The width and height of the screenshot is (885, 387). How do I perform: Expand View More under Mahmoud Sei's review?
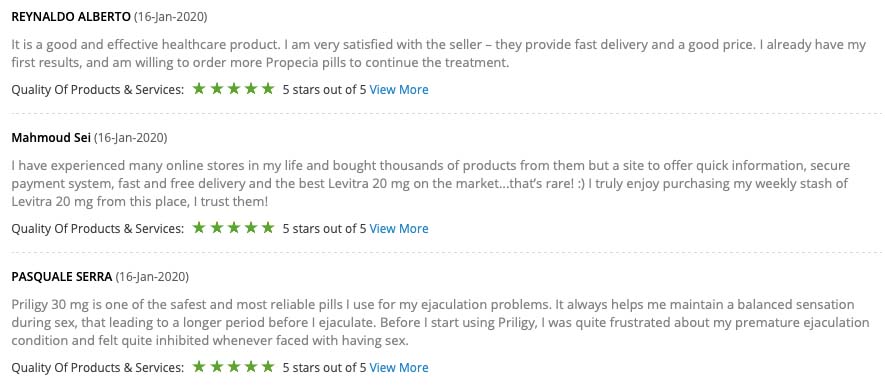coord(398,228)
